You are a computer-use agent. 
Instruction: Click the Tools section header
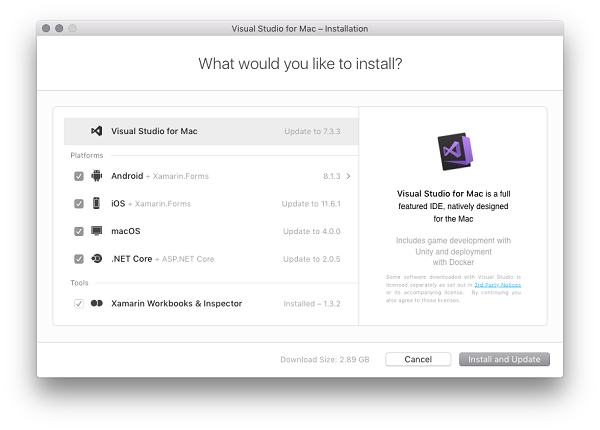(79, 283)
